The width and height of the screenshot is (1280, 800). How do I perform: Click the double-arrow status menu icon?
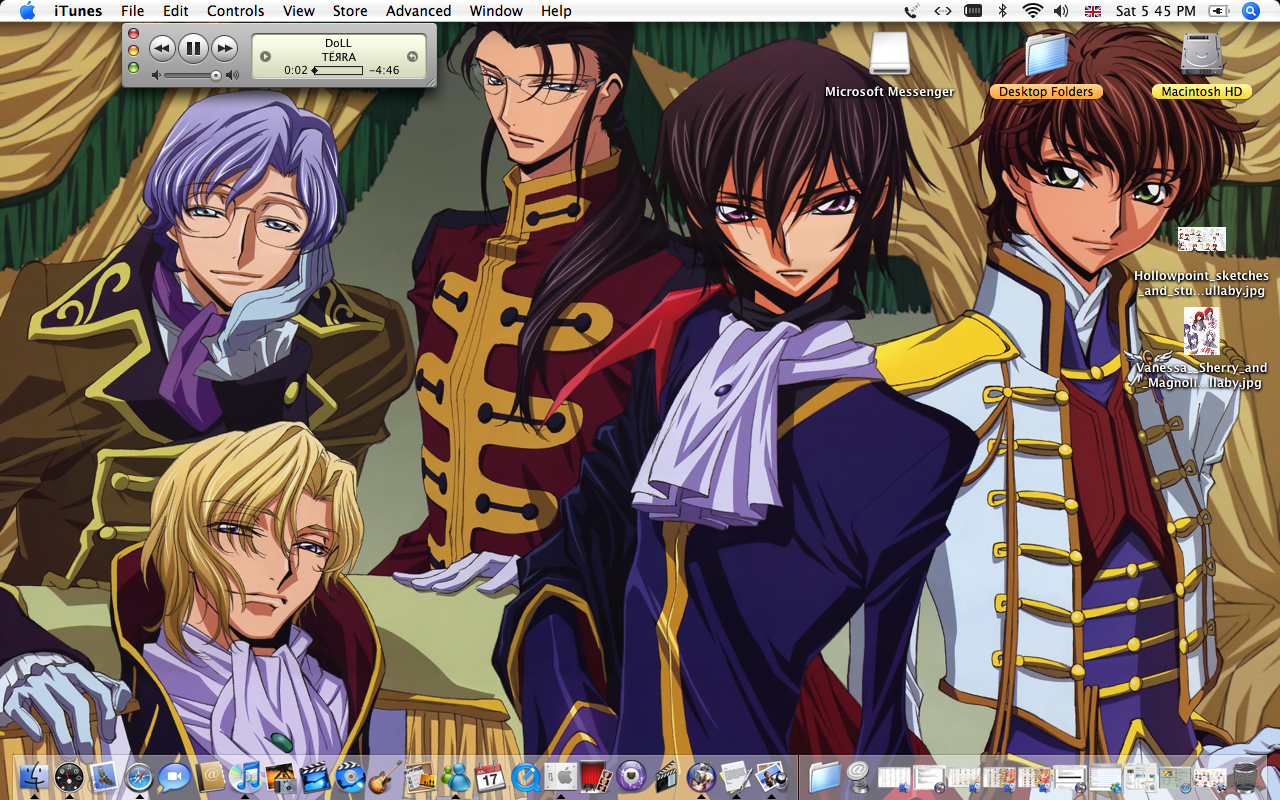[x=942, y=11]
